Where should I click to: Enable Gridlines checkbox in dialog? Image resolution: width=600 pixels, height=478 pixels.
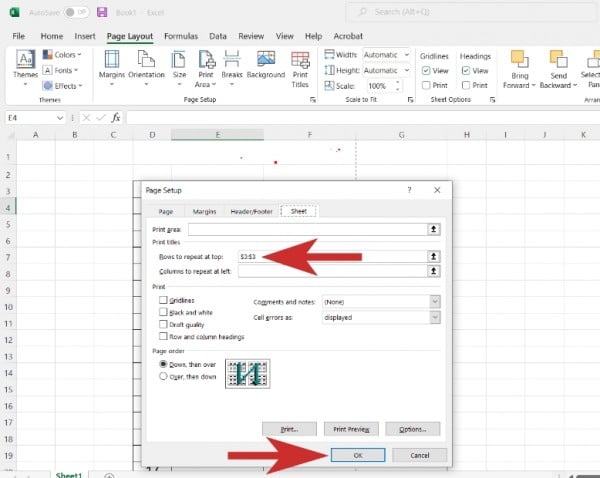(163, 300)
